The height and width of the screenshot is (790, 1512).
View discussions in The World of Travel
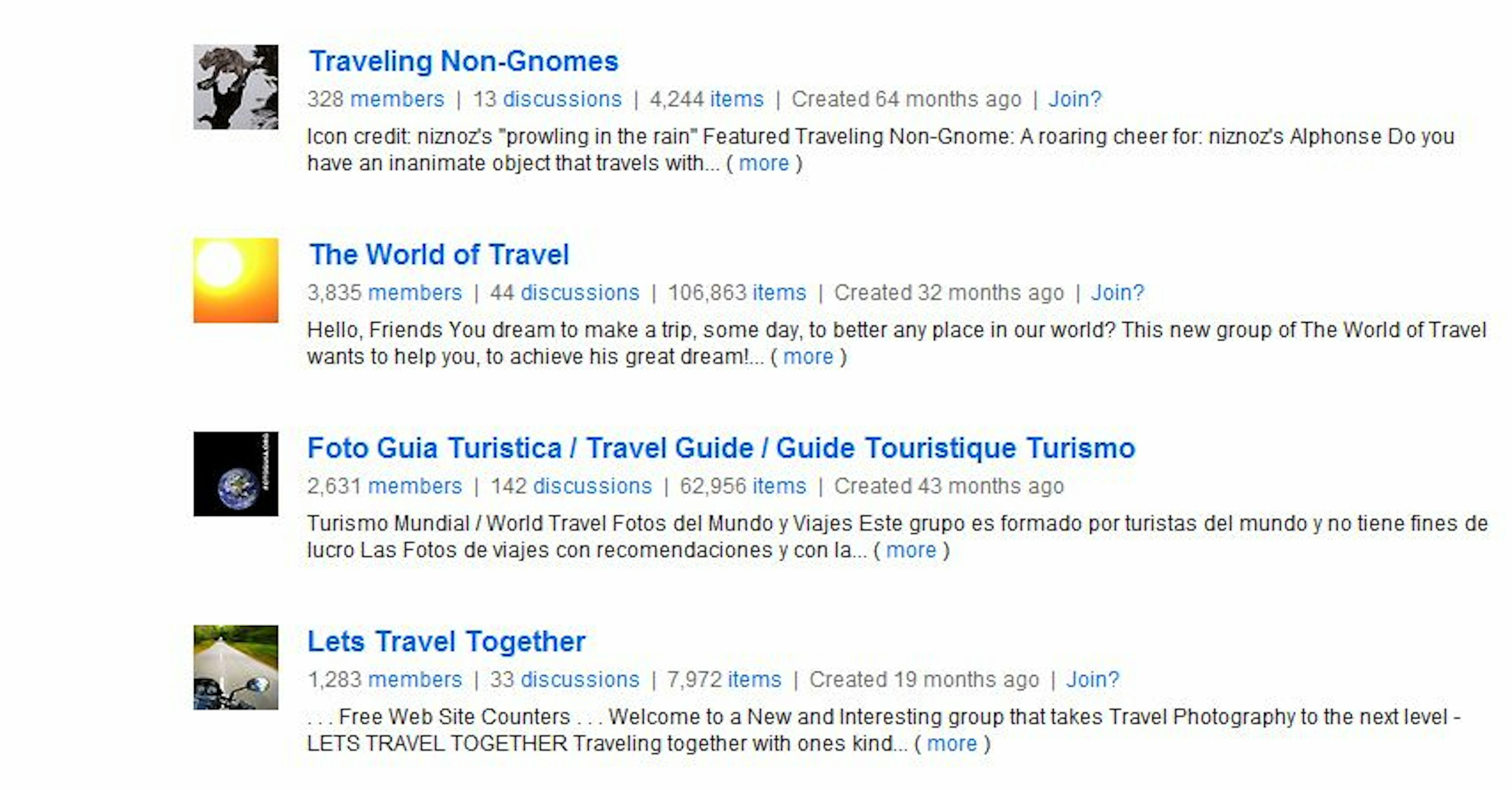580,292
